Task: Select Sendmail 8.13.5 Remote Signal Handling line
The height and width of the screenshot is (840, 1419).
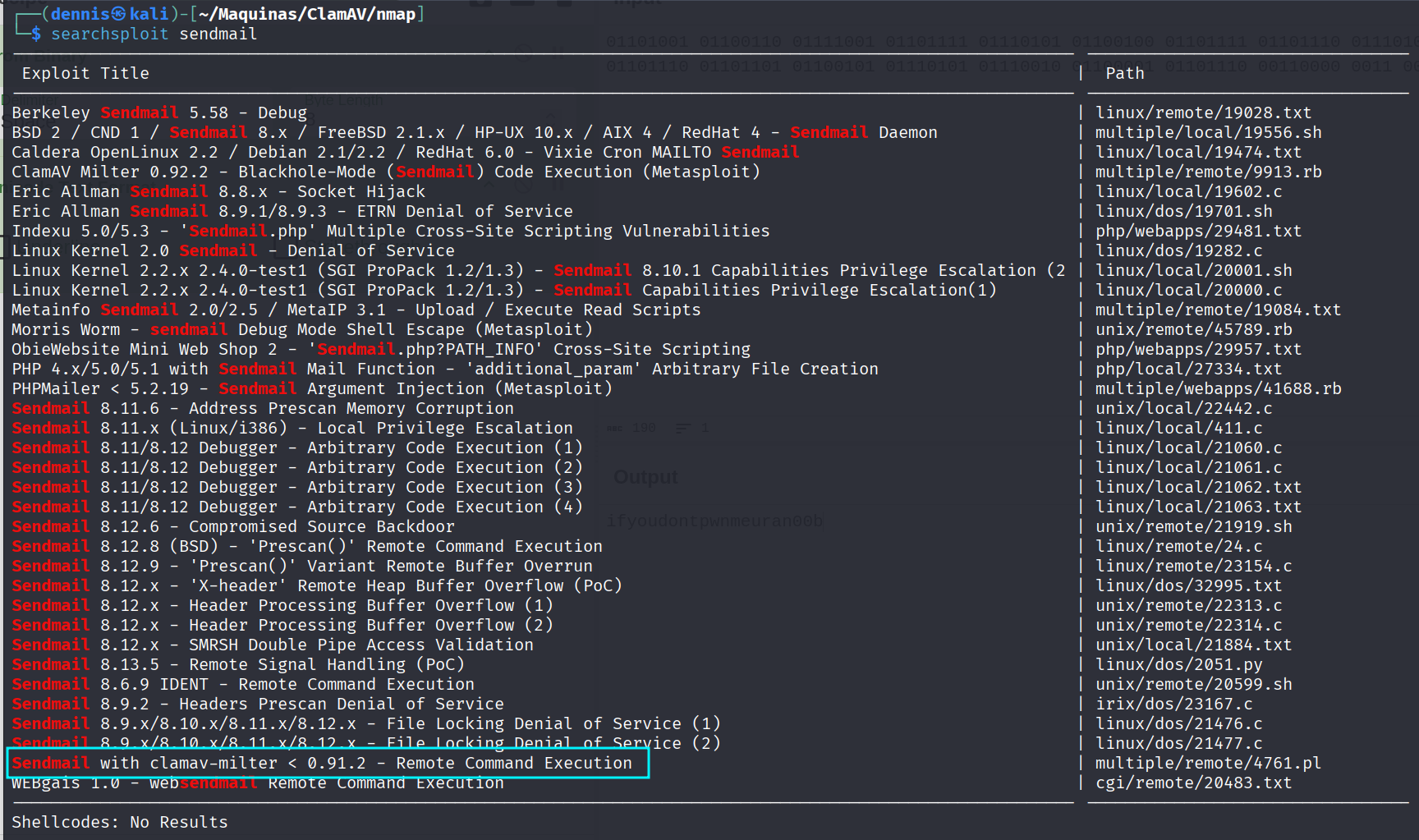Action: 237,664
